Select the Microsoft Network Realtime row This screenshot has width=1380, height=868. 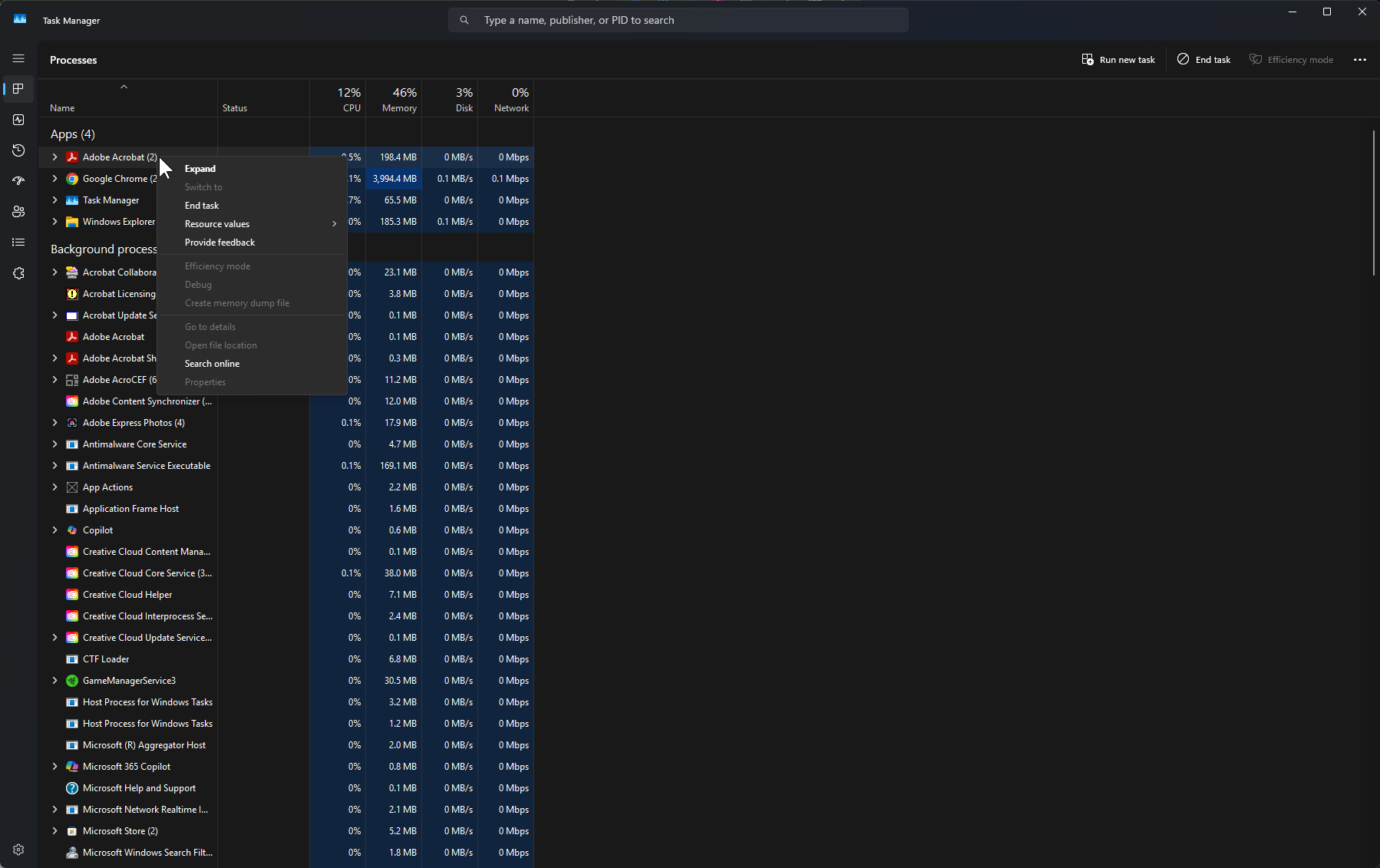(x=286, y=810)
